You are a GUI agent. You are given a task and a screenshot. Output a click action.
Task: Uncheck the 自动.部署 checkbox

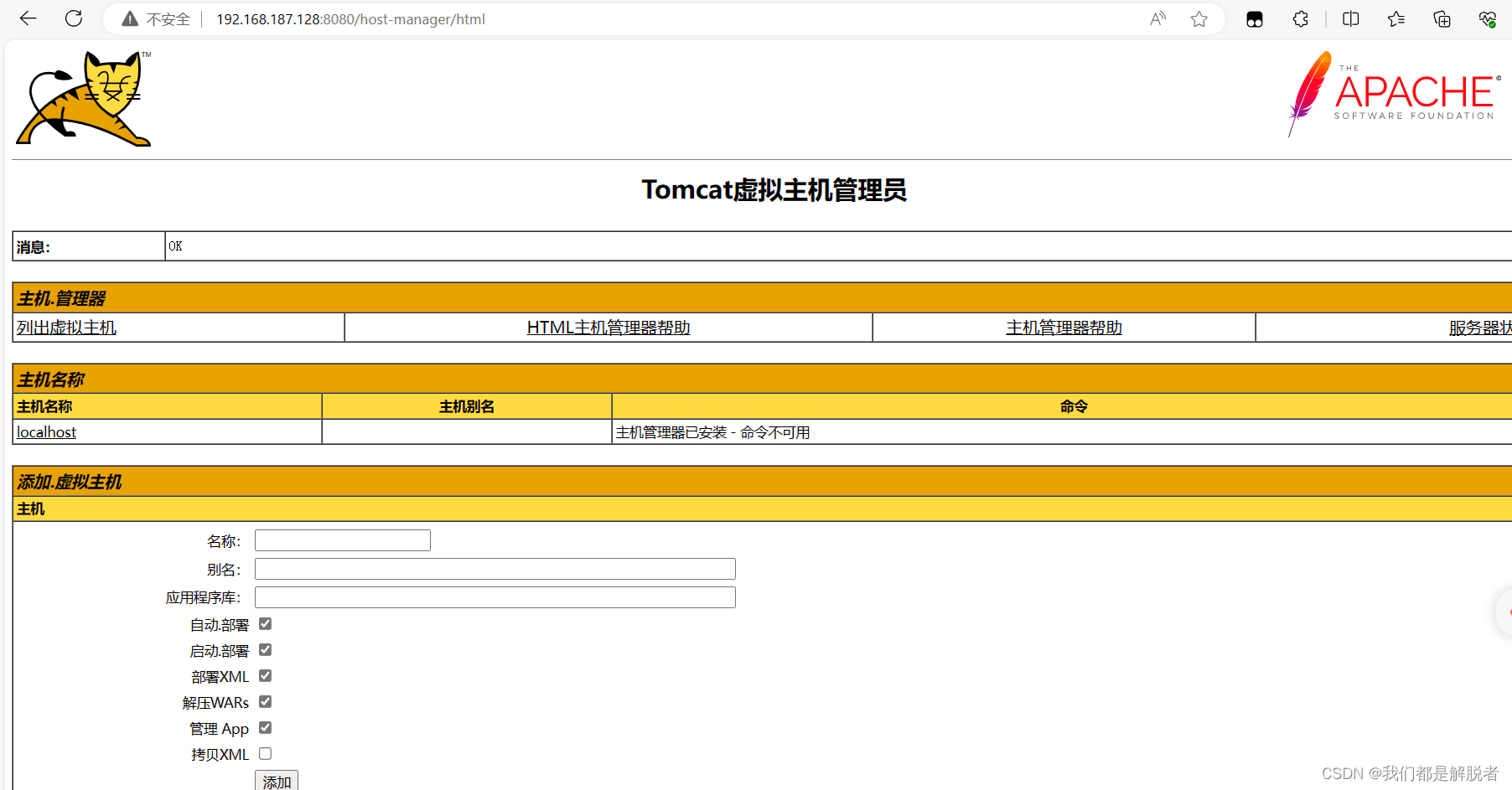[x=265, y=623]
